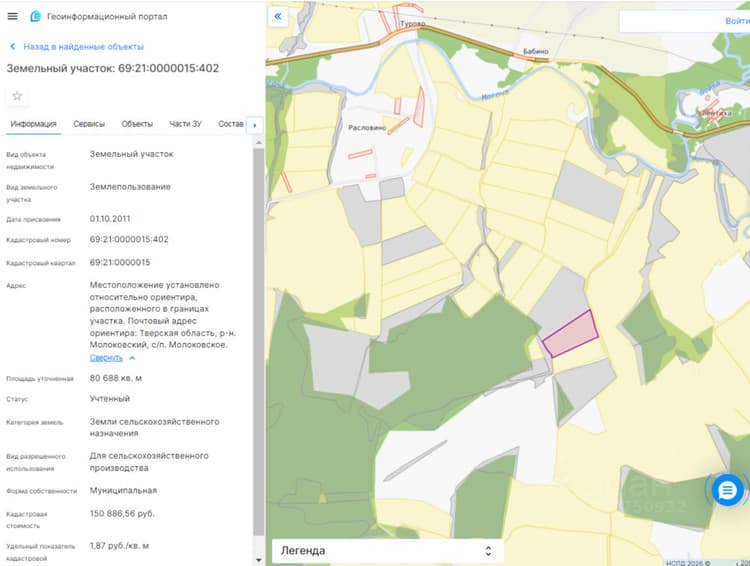Image resolution: width=750 pixels, height=566 pixels.
Task: Collapse side panel with double-chevron button
Action: 278,17
